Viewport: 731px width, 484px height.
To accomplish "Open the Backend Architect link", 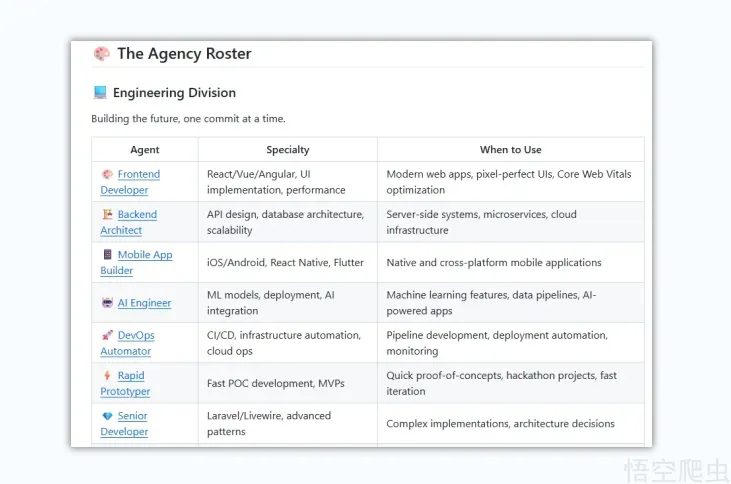I will click(129, 222).
